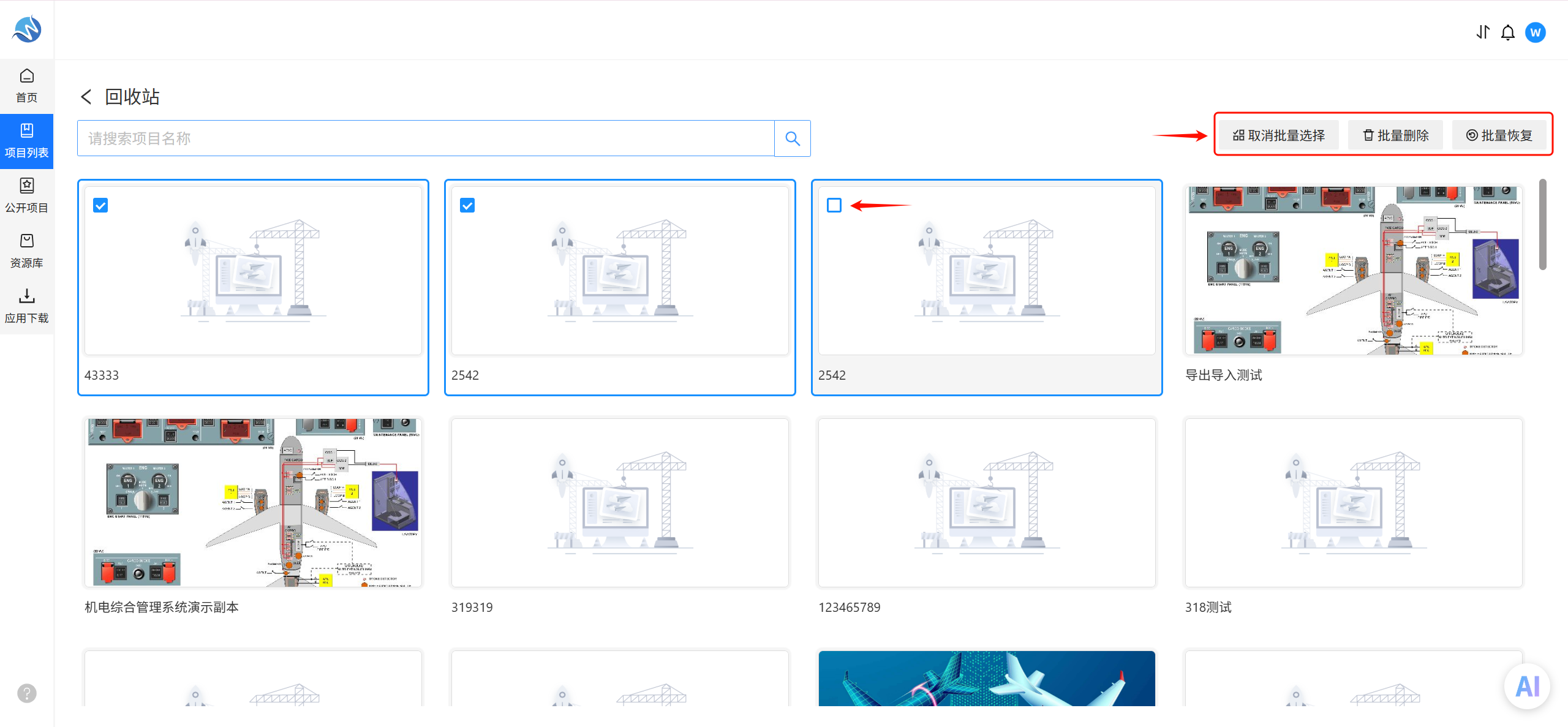Click the magnifier search icon button
This screenshot has height=727, width=1568.
click(793, 138)
